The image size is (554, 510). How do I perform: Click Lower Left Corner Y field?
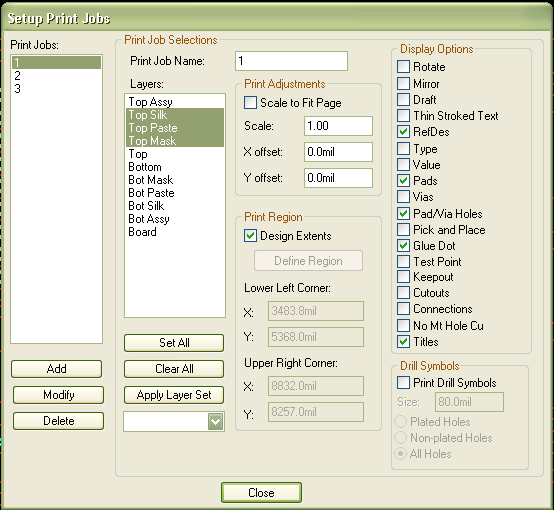tap(316, 337)
